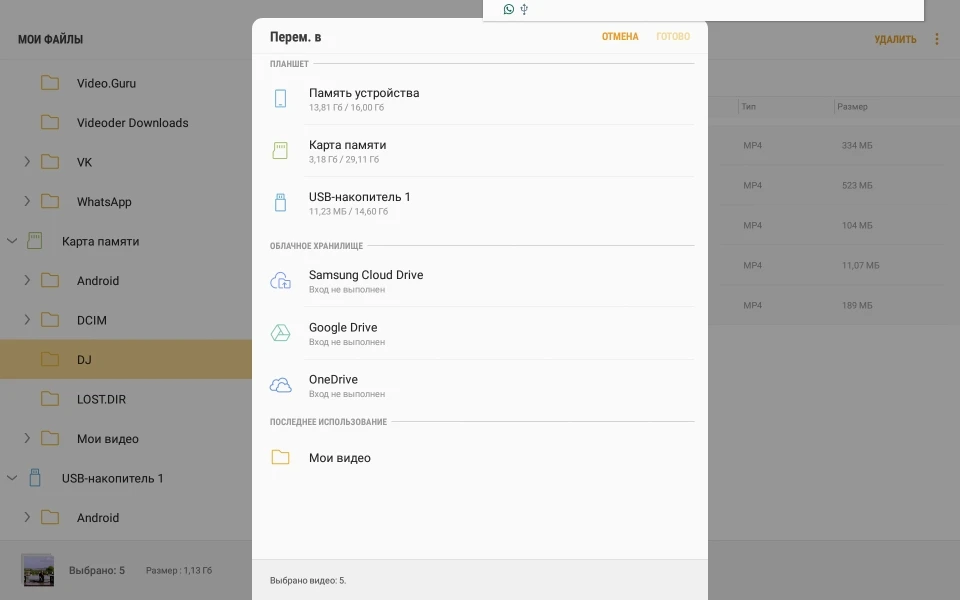Click the УДАЛИТЬ delete button
This screenshot has width=960, height=600.
tap(895, 39)
